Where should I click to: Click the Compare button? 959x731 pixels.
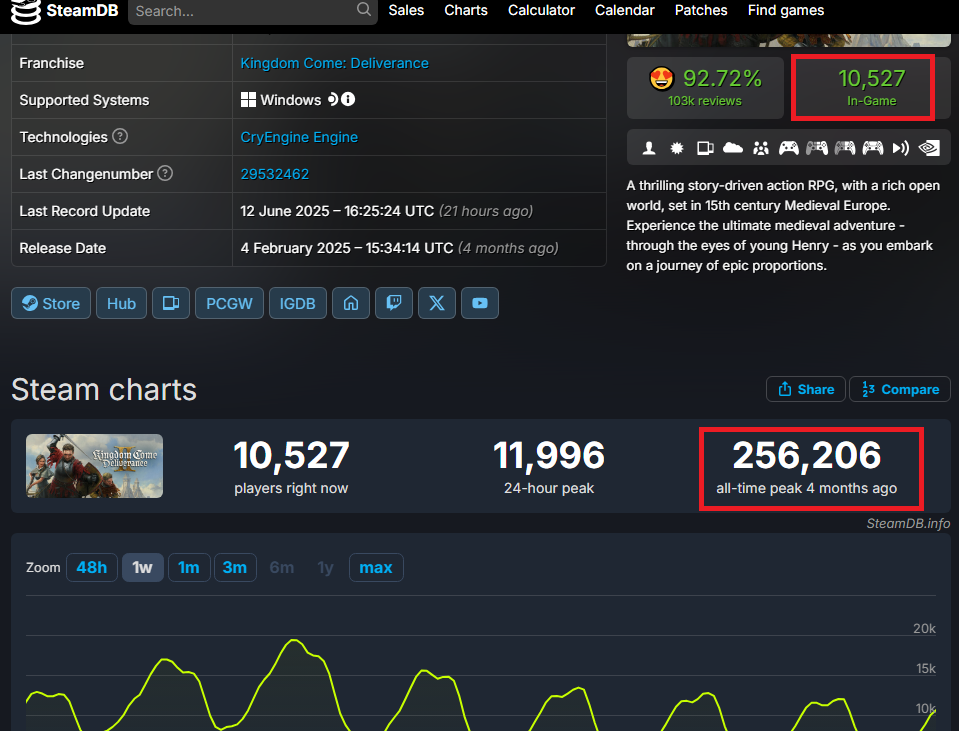click(x=900, y=389)
